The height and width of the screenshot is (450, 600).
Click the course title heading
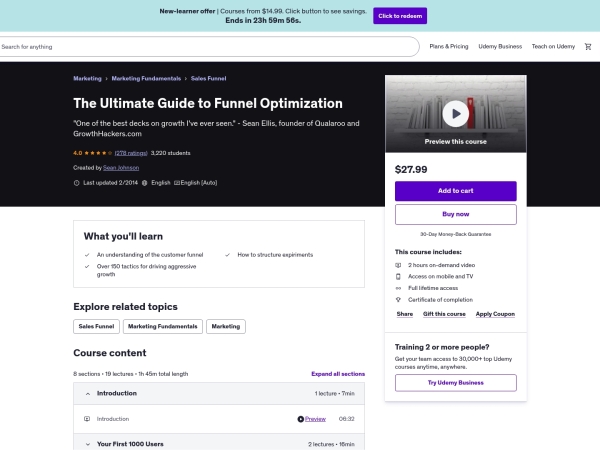(208, 103)
